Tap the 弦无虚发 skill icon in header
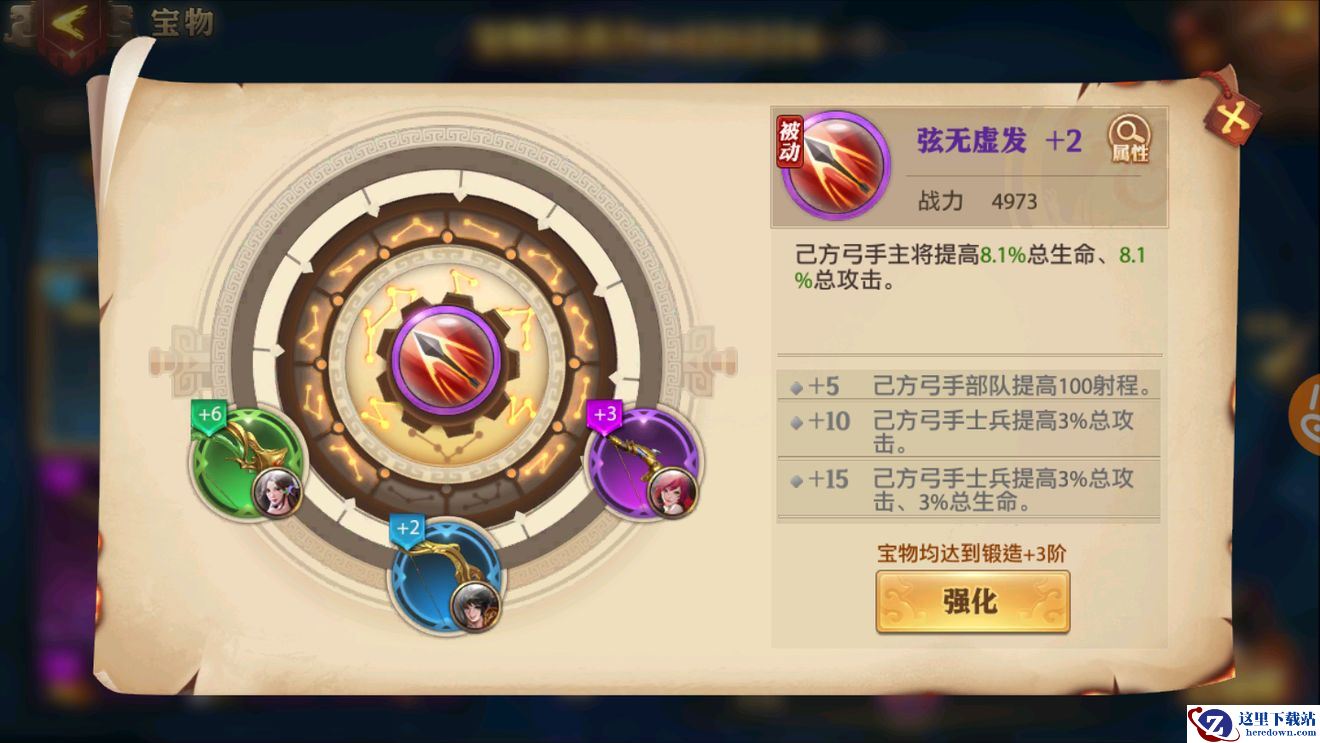1320x743 pixels. point(836,164)
